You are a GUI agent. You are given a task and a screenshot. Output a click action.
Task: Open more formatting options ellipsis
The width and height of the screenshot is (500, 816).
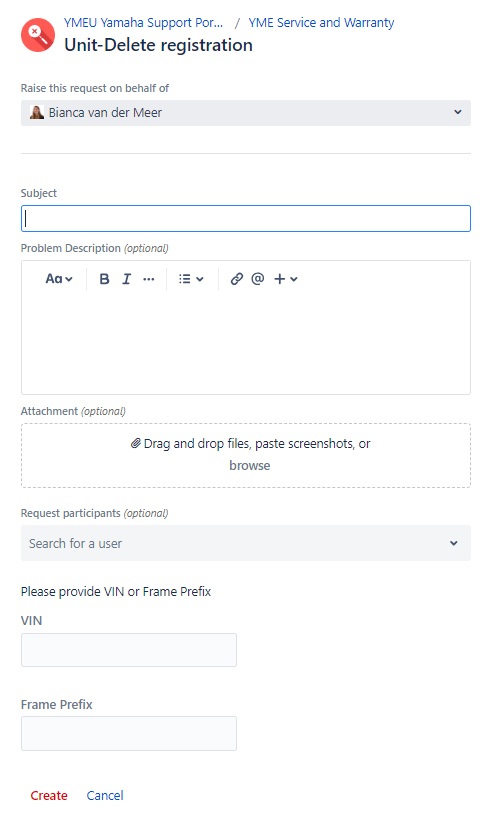[149, 279]
